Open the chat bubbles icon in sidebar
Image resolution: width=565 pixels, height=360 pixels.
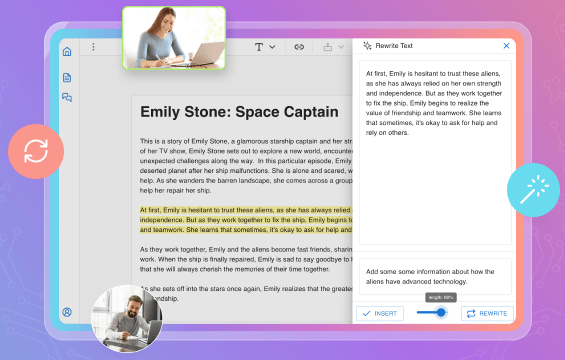tap(67, 97)
